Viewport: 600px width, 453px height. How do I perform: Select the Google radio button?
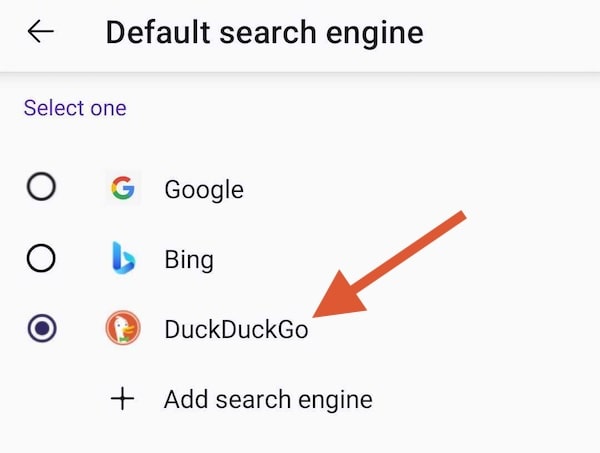(41, 187)
